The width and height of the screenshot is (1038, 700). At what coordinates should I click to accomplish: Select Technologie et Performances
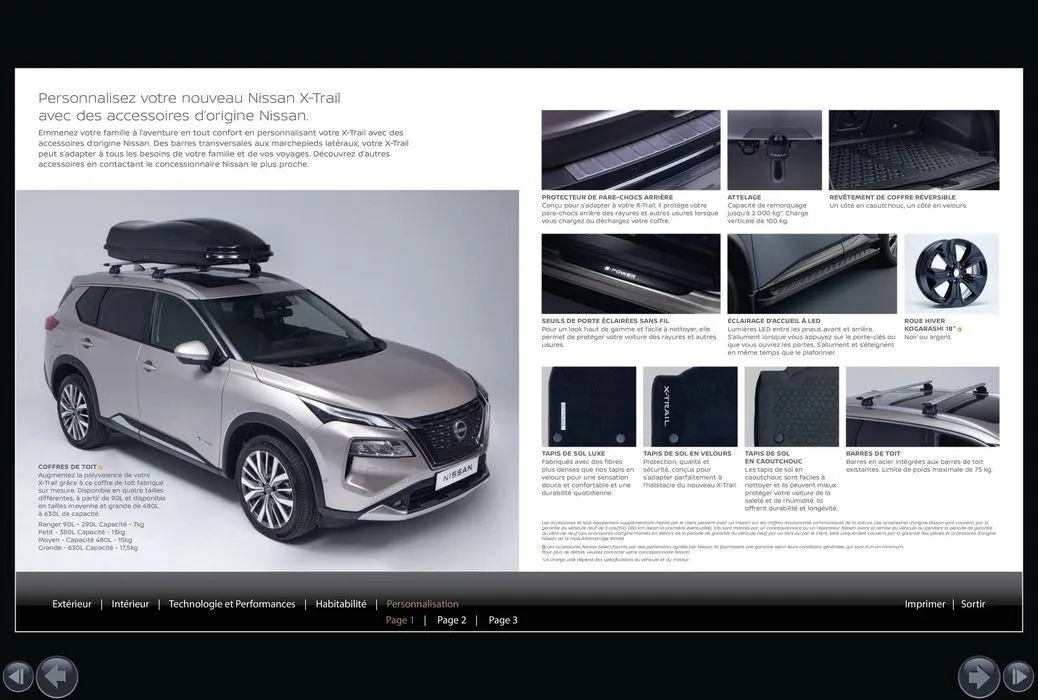pyautogui.click(x=231, y=603)
